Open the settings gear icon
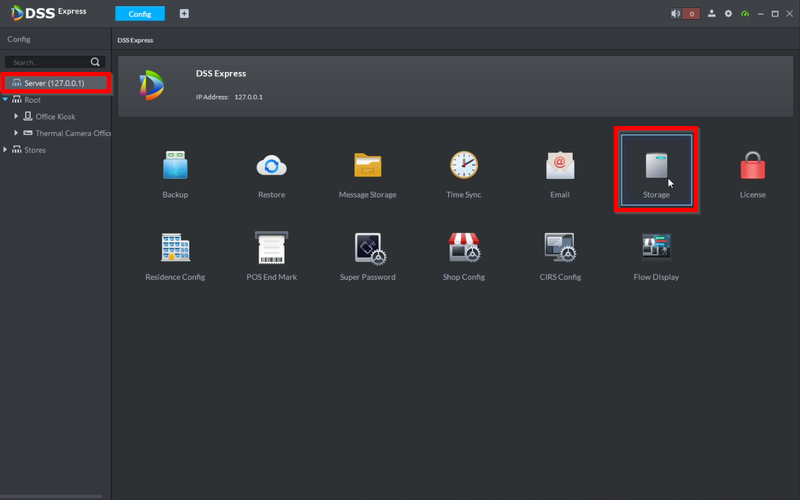Screen dimensions: 800x500 [x=728, y=14]
